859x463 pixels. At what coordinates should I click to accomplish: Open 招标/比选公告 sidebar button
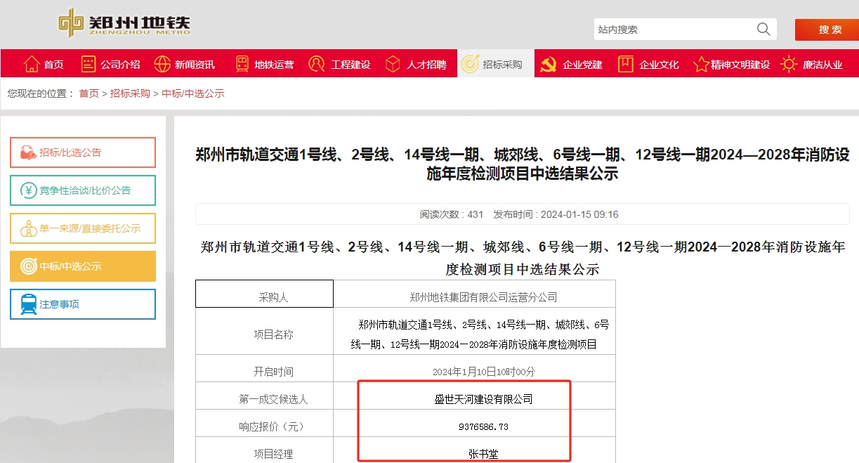(x=83, y=152)
